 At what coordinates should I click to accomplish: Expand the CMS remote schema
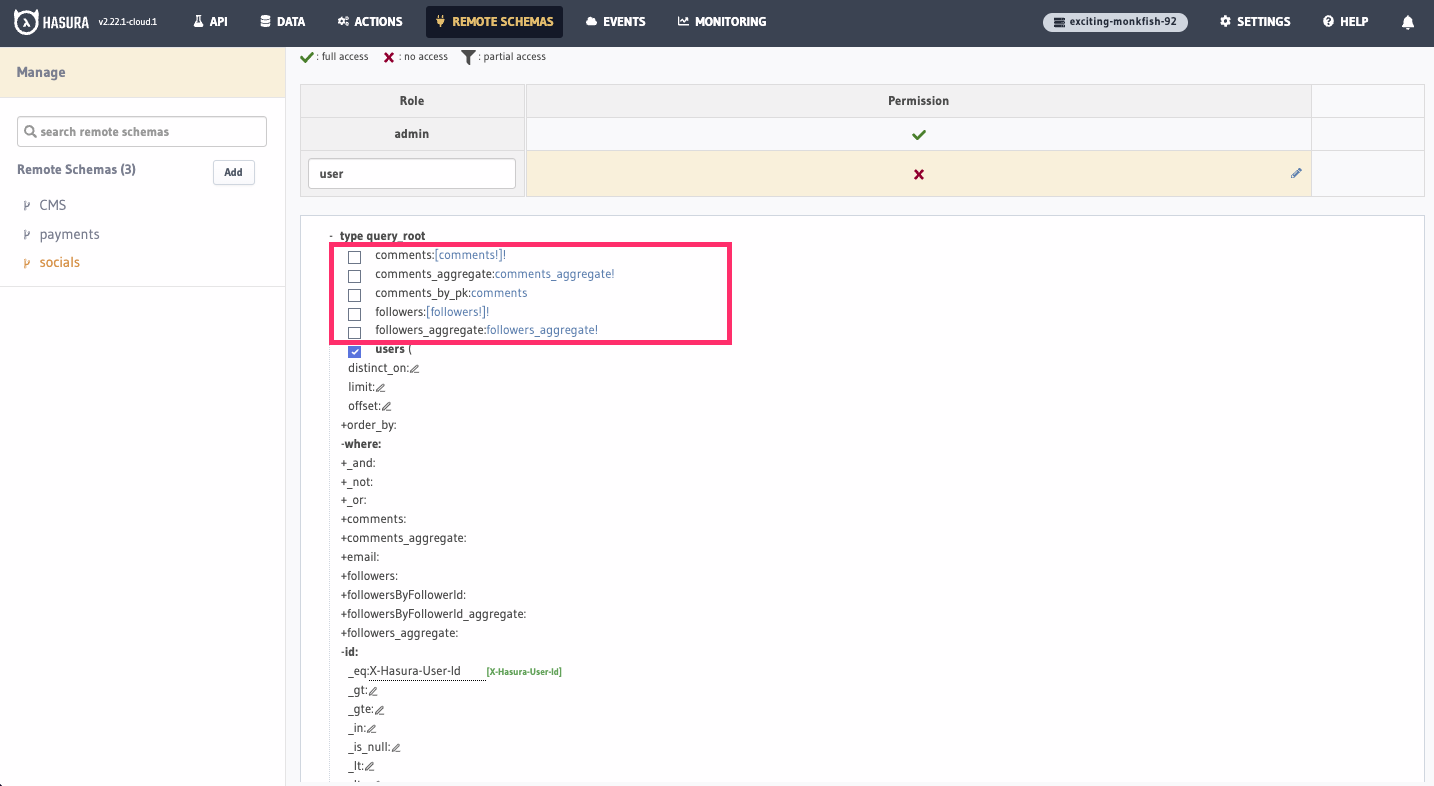click(x=28, y=205)
